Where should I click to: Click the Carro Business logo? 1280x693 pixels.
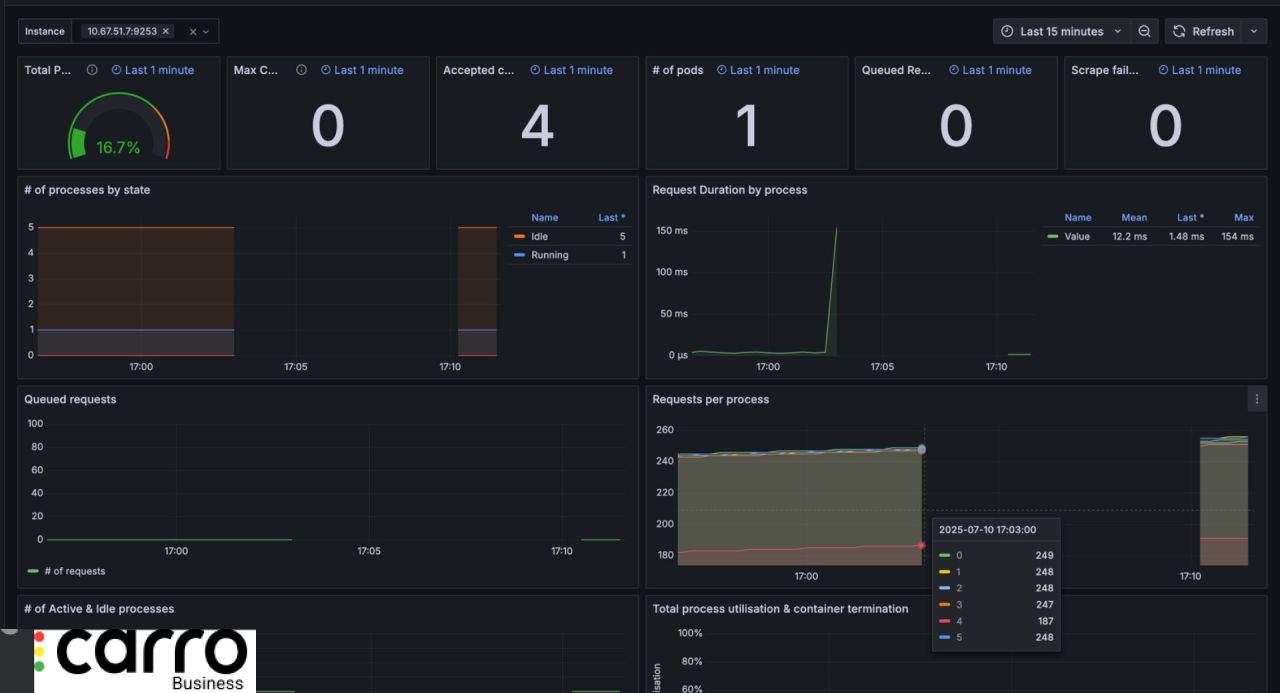point(145,660)
